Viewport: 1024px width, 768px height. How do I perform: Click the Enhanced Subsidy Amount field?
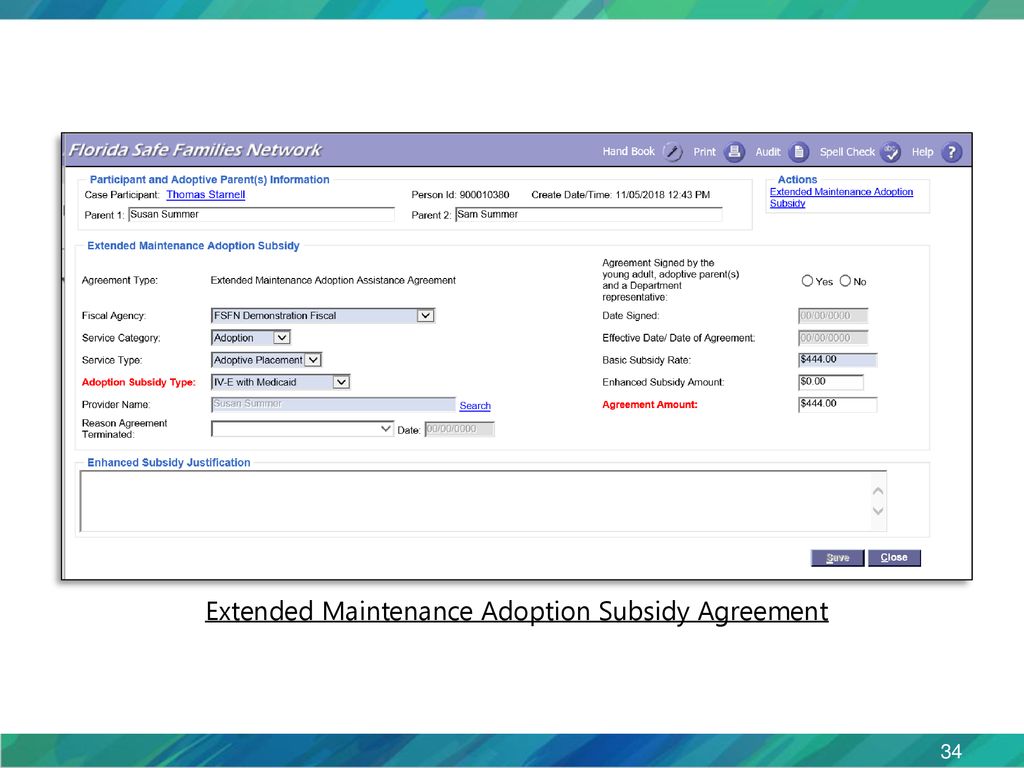click(831, 382)
